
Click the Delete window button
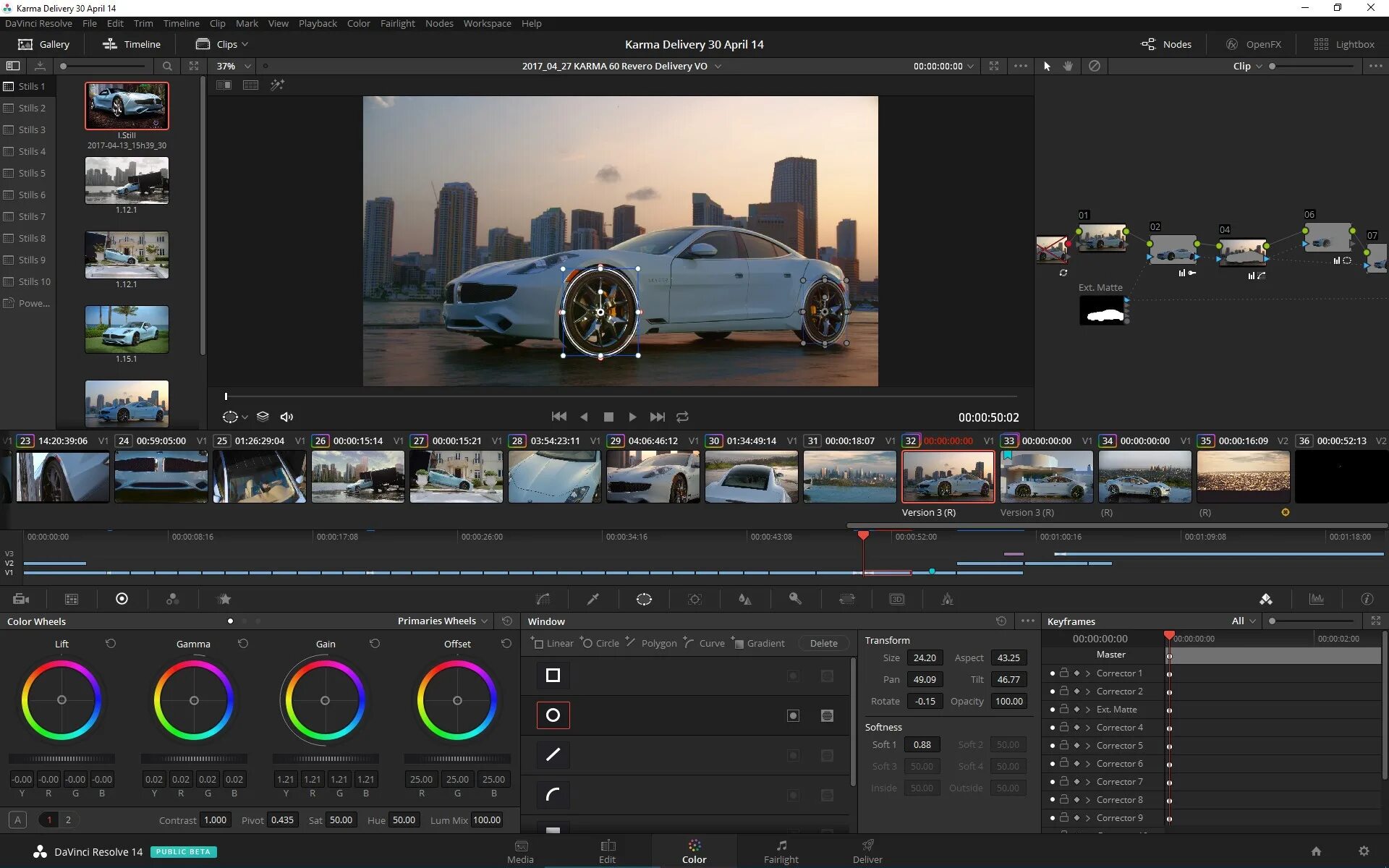tap(823, 643)
